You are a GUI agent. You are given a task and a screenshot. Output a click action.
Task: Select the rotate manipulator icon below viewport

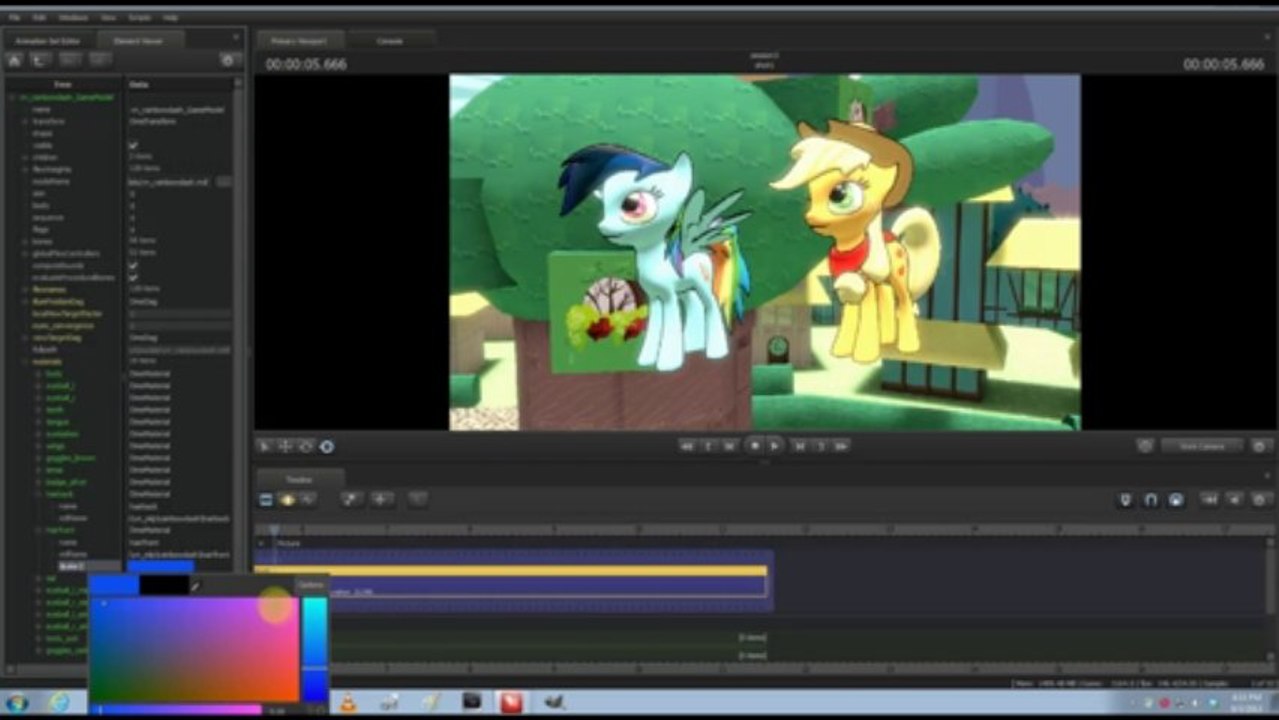pos(306,446)
